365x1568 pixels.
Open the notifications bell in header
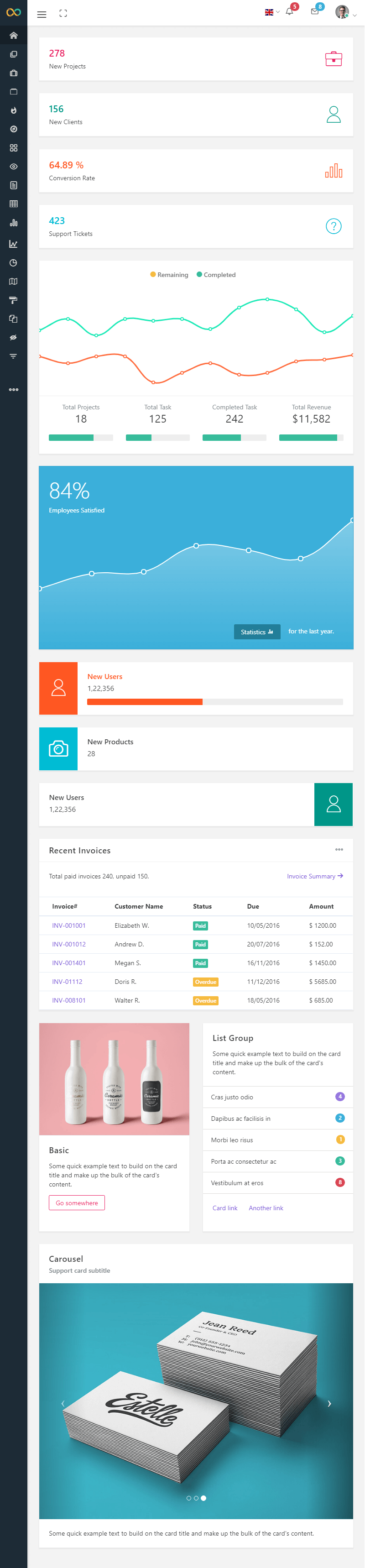[x=290, y=12]
